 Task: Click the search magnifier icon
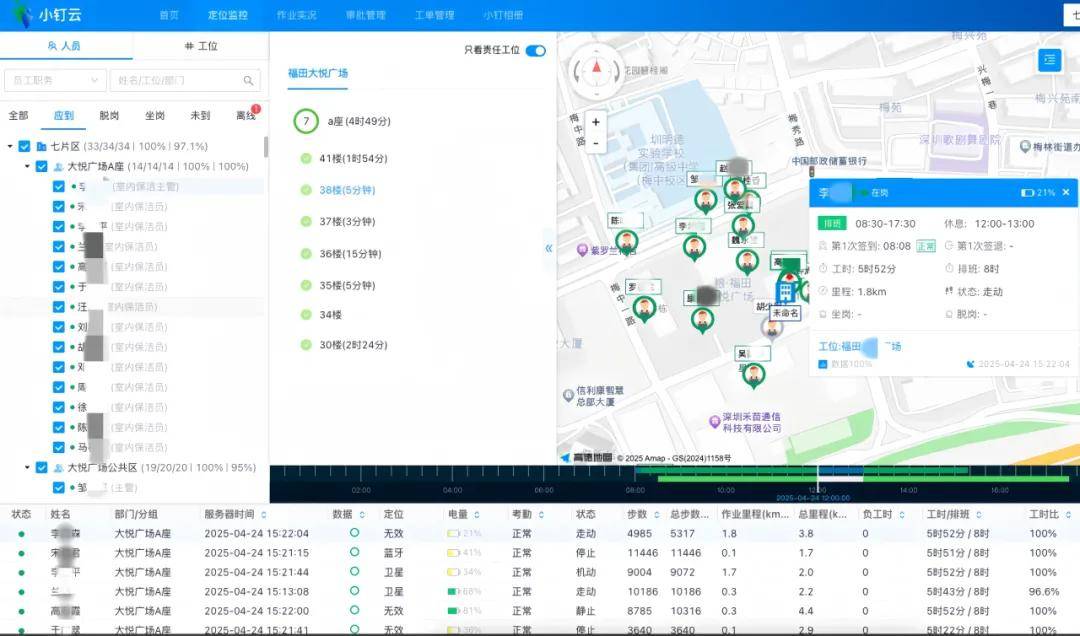248,81
